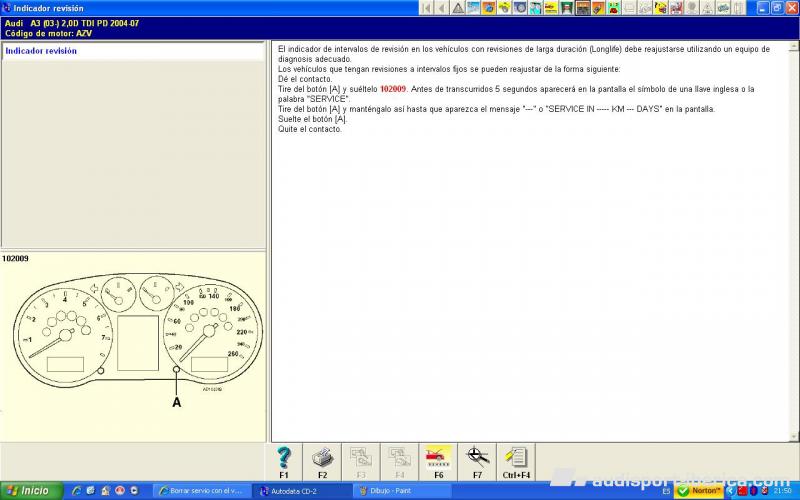Viewport: 800px width, 500px height.
Task: Click the '102009' label above the diagram
Action: coord(15,259)
